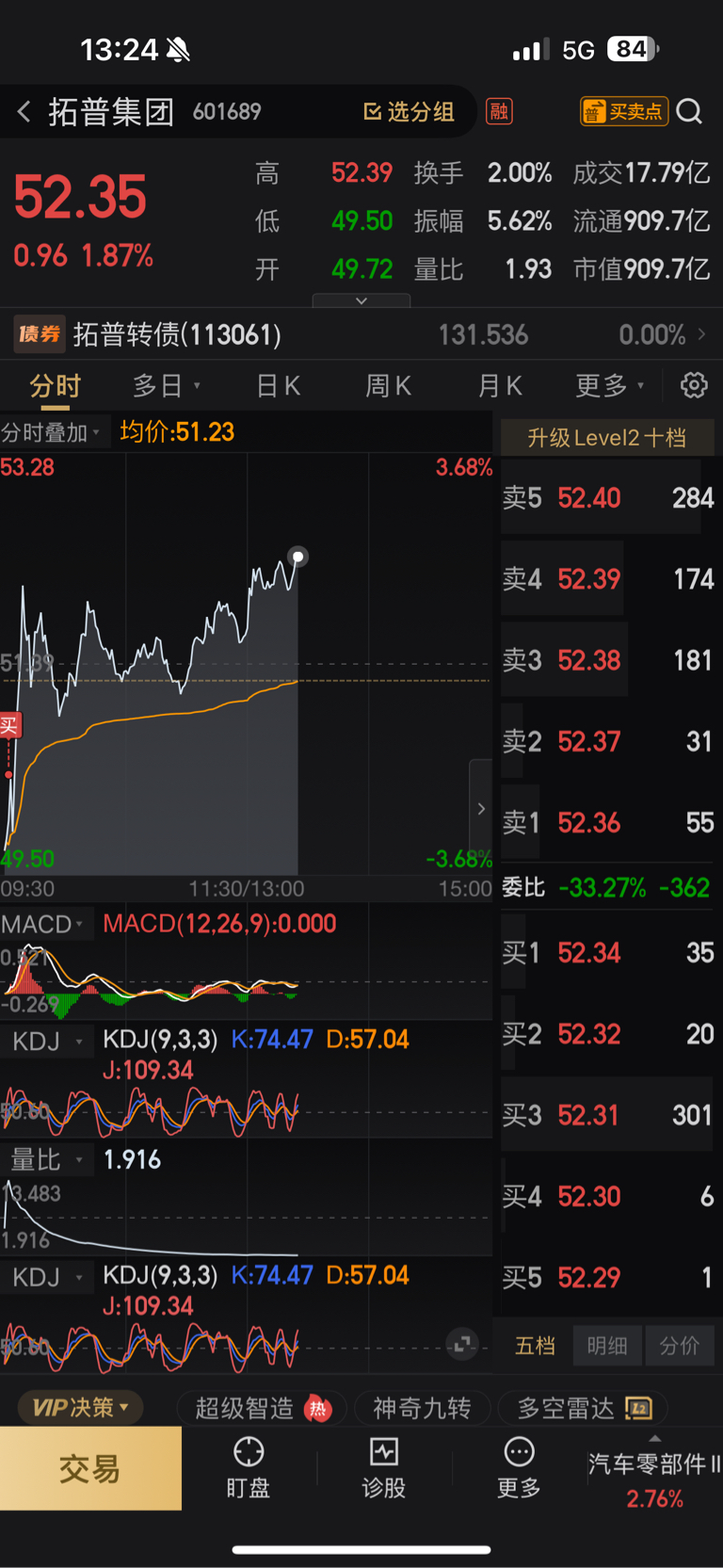Tap the current price 52.35
This screenshot has width=723, height=1568.
tap(80, 197)
